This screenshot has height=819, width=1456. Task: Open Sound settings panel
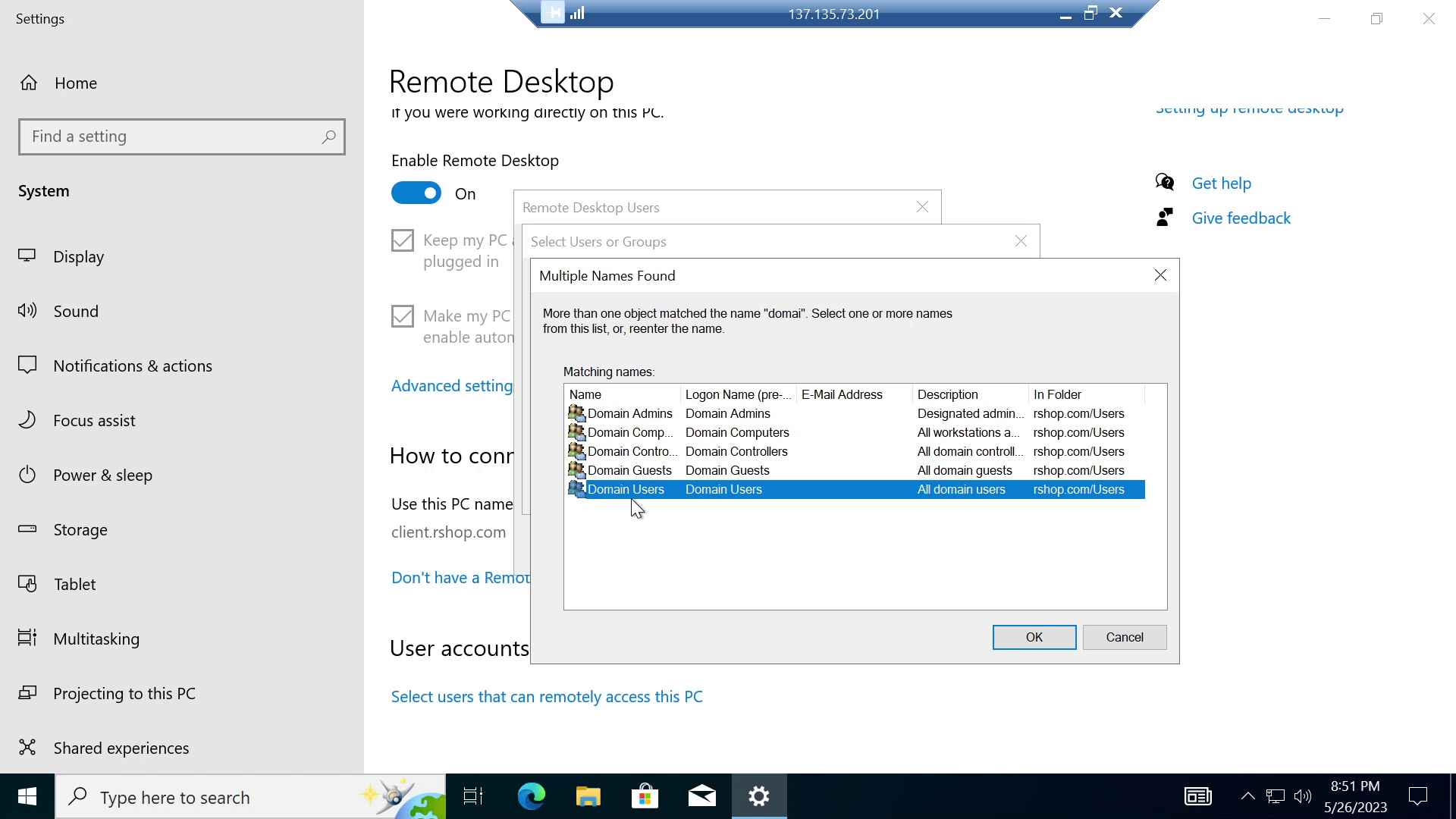pos(76,311)
